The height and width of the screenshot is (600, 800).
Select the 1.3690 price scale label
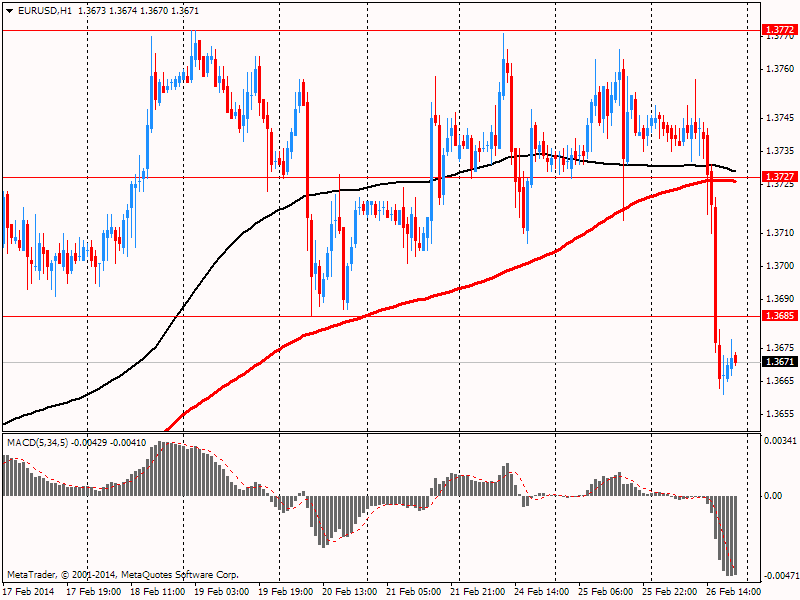pyautogui.click(x=780, y=298)
